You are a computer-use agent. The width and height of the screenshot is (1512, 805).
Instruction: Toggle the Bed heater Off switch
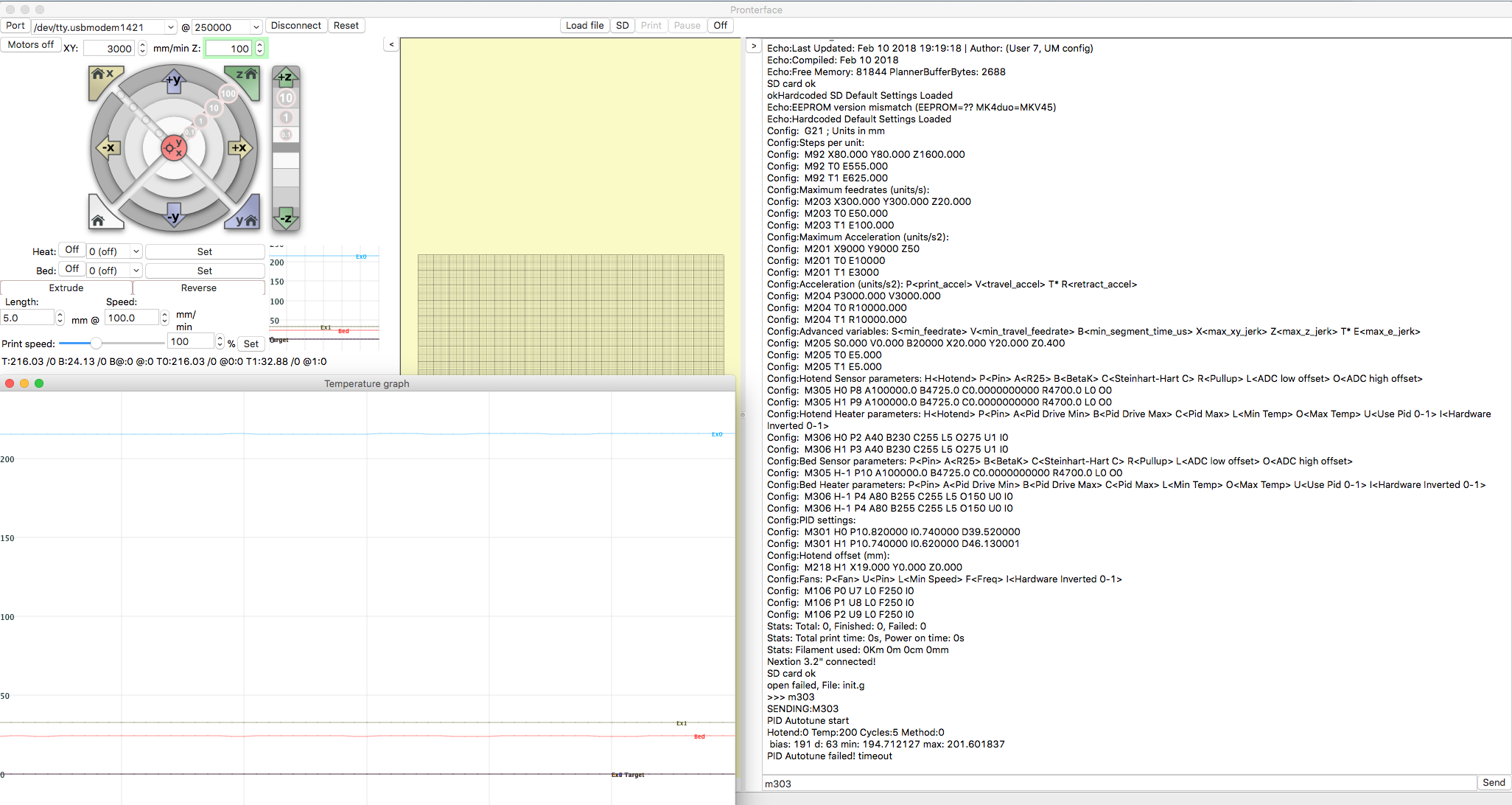(71, 269)
